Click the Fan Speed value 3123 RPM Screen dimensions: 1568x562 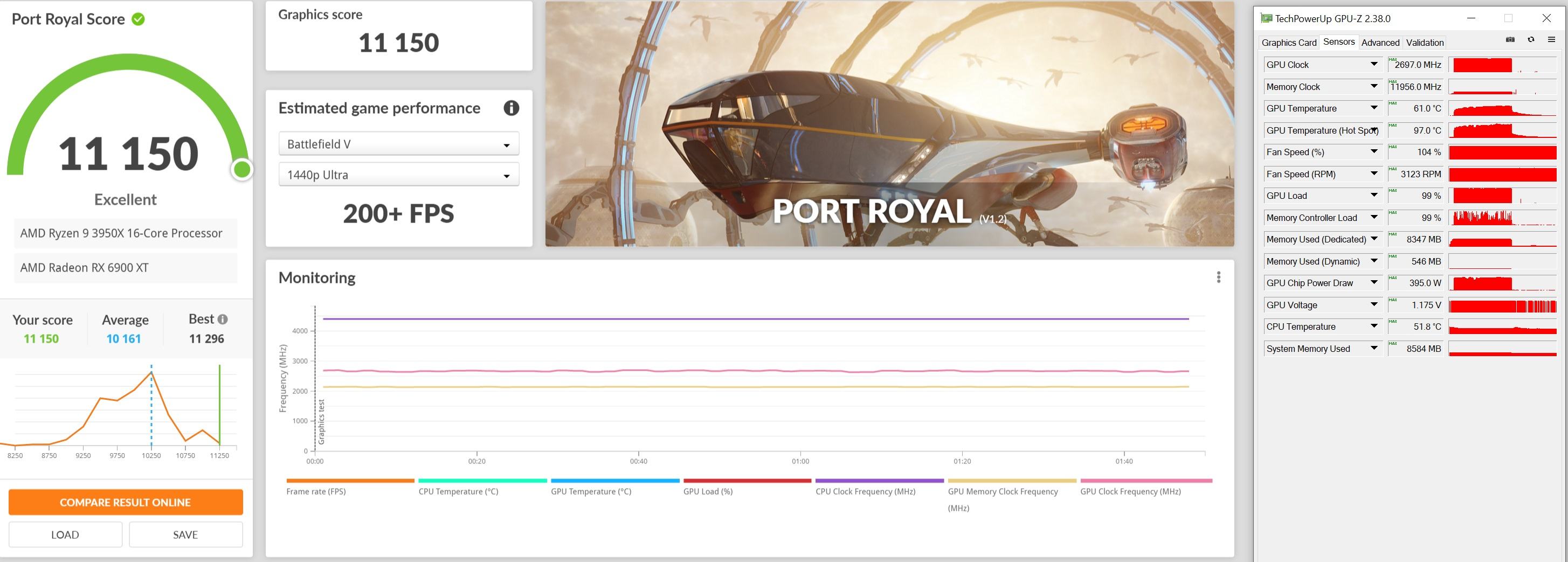(1417, 174)
